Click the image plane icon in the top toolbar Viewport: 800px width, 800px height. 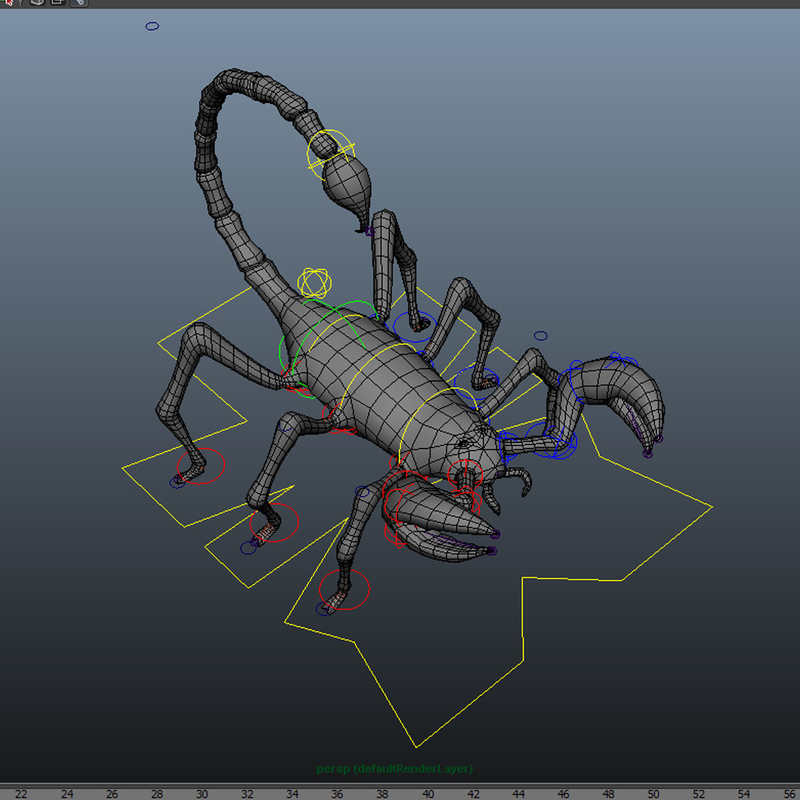pos(56,5)
